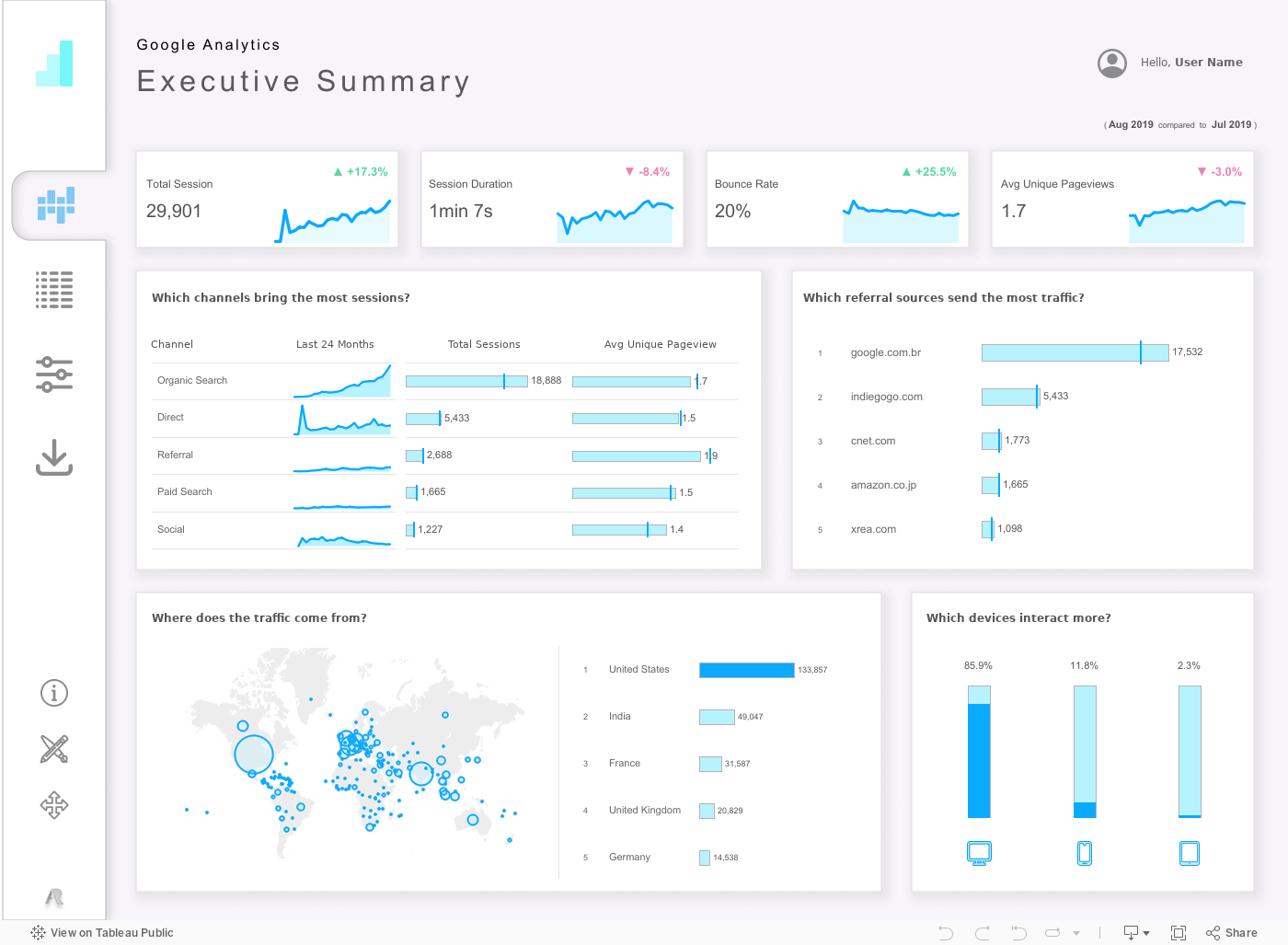The height and width of the screenshot is (945, 1288).
Task: Click the google.com.br 17,532 traffic bar
Action: [1075, 352]
